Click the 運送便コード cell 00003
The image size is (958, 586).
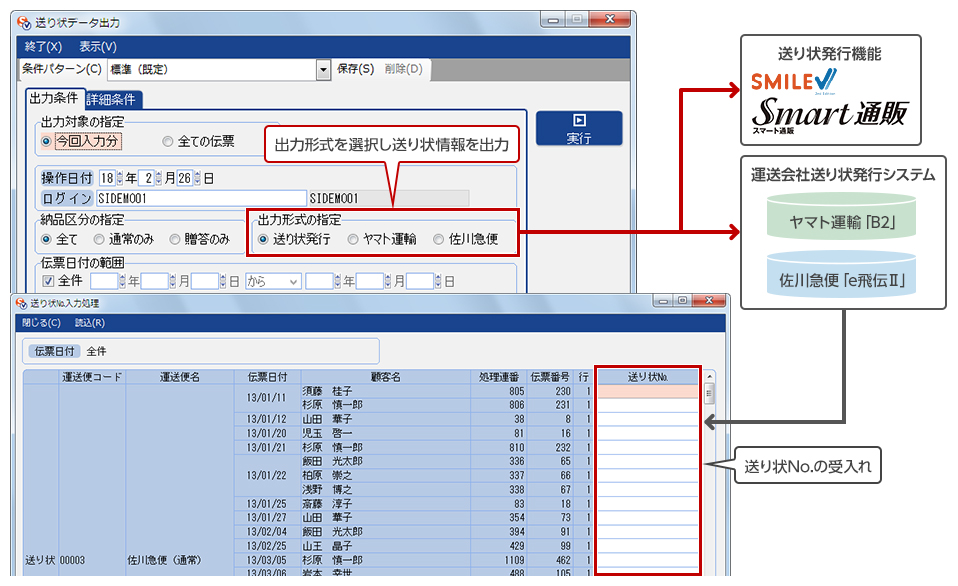click(x=73, y=560)
